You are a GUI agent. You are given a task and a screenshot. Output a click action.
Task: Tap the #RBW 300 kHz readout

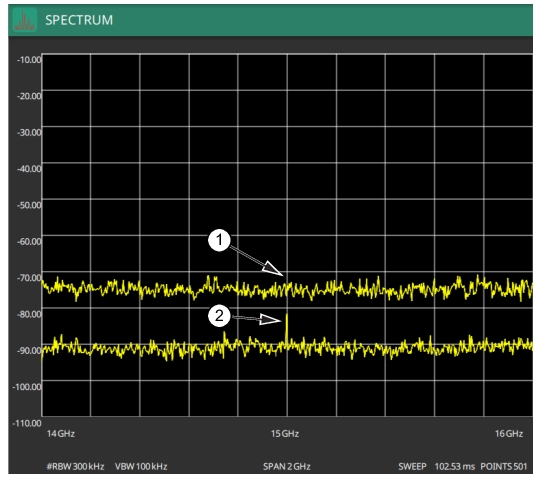[76, 467]
